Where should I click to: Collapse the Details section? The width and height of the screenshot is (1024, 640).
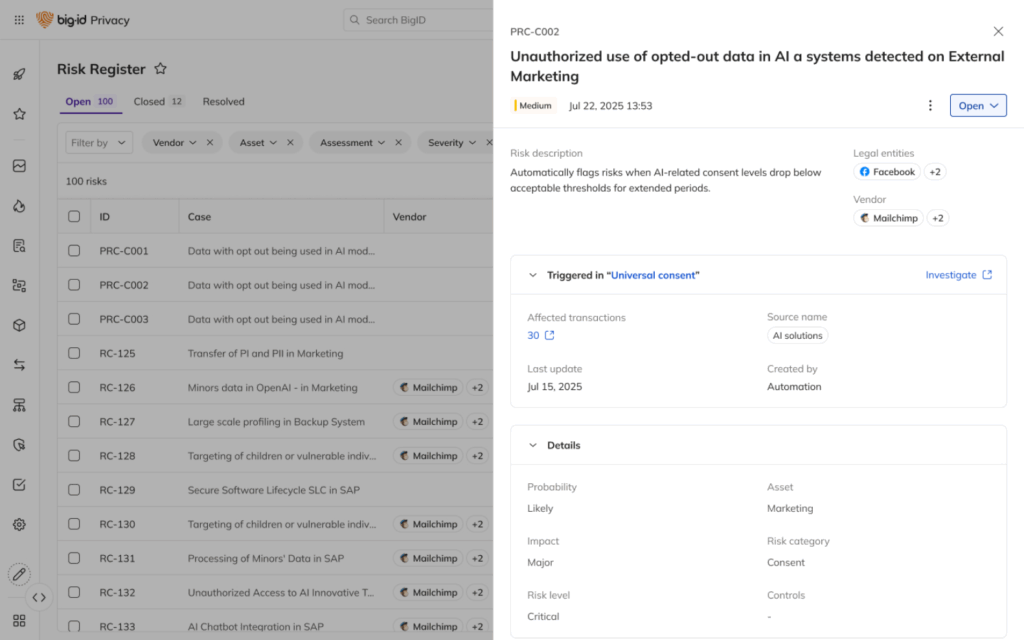[x=533, y=446]
